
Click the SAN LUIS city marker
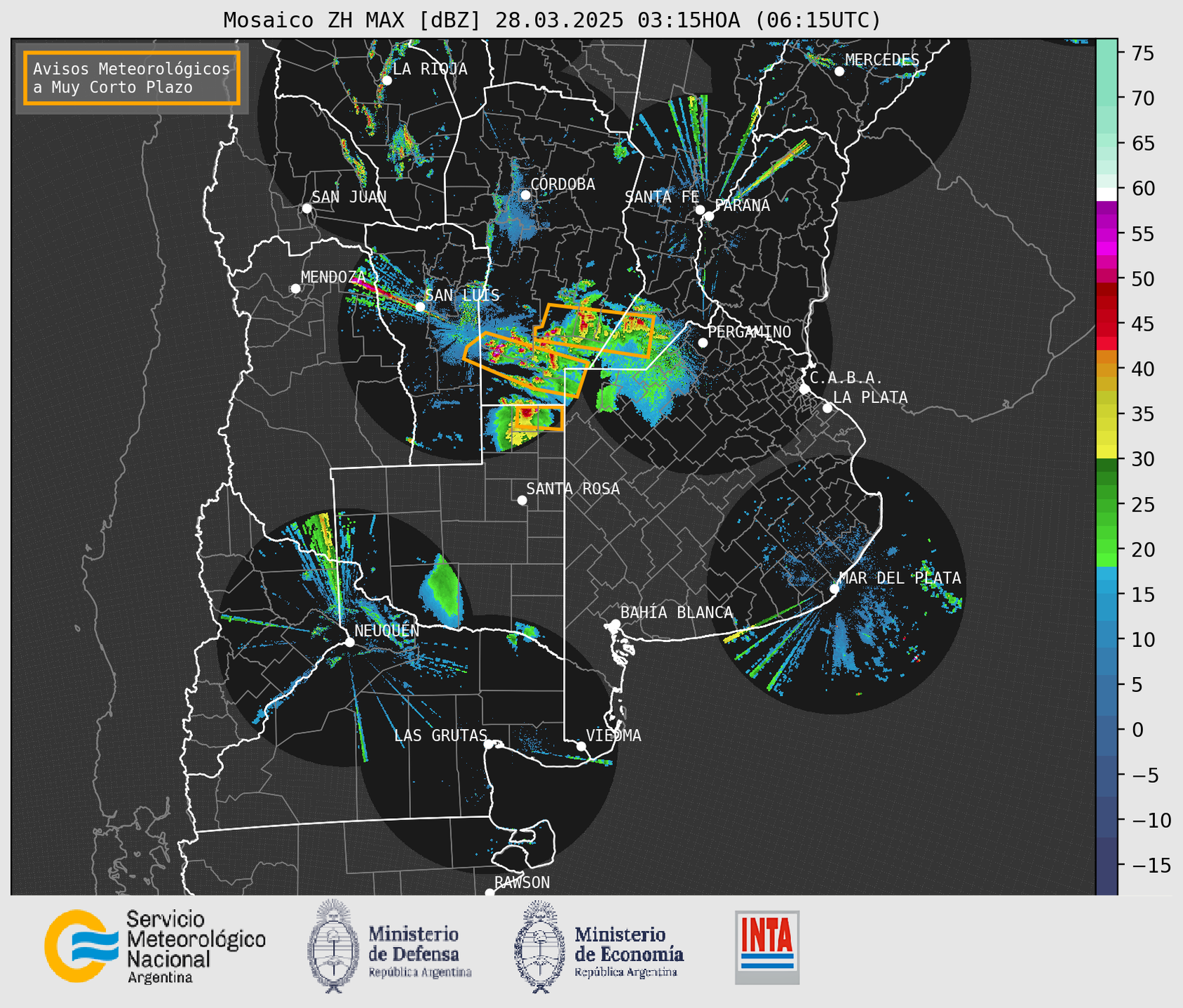[x=420, y=306]
